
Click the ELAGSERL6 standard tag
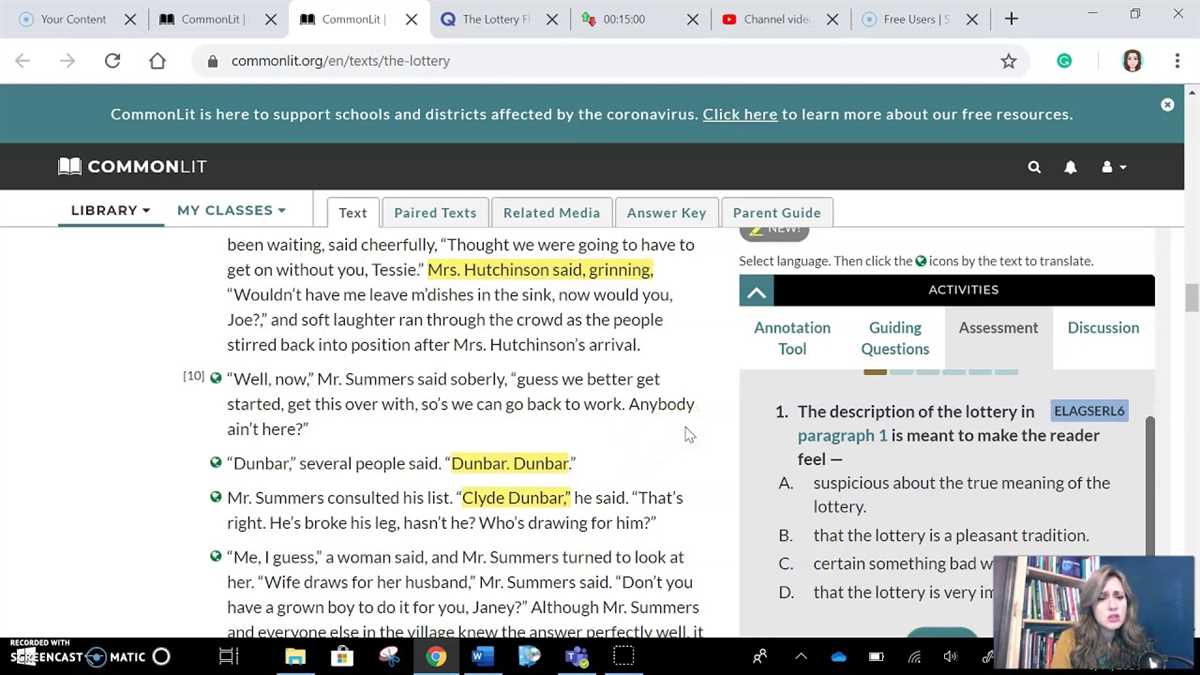1089,411
